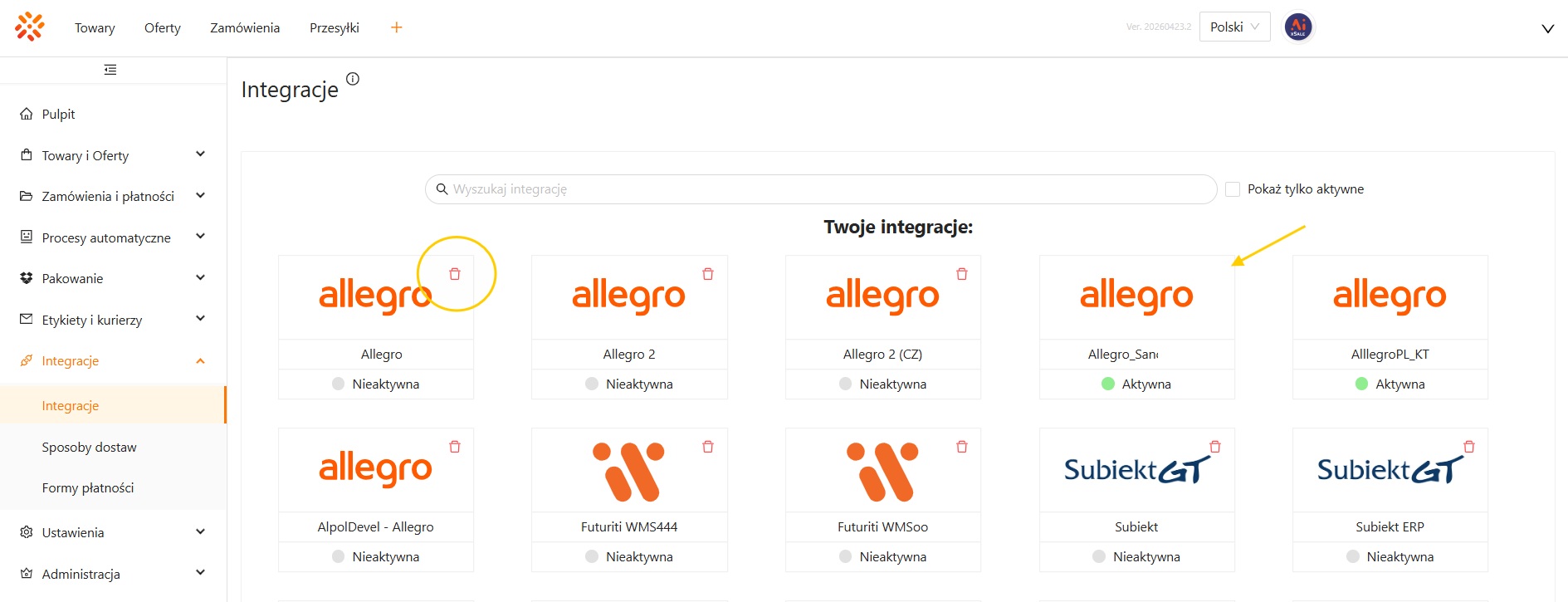Open the Zamówienia top menu
The height and width of the screenshot is (602, 1568).
[x=245, y=27]
